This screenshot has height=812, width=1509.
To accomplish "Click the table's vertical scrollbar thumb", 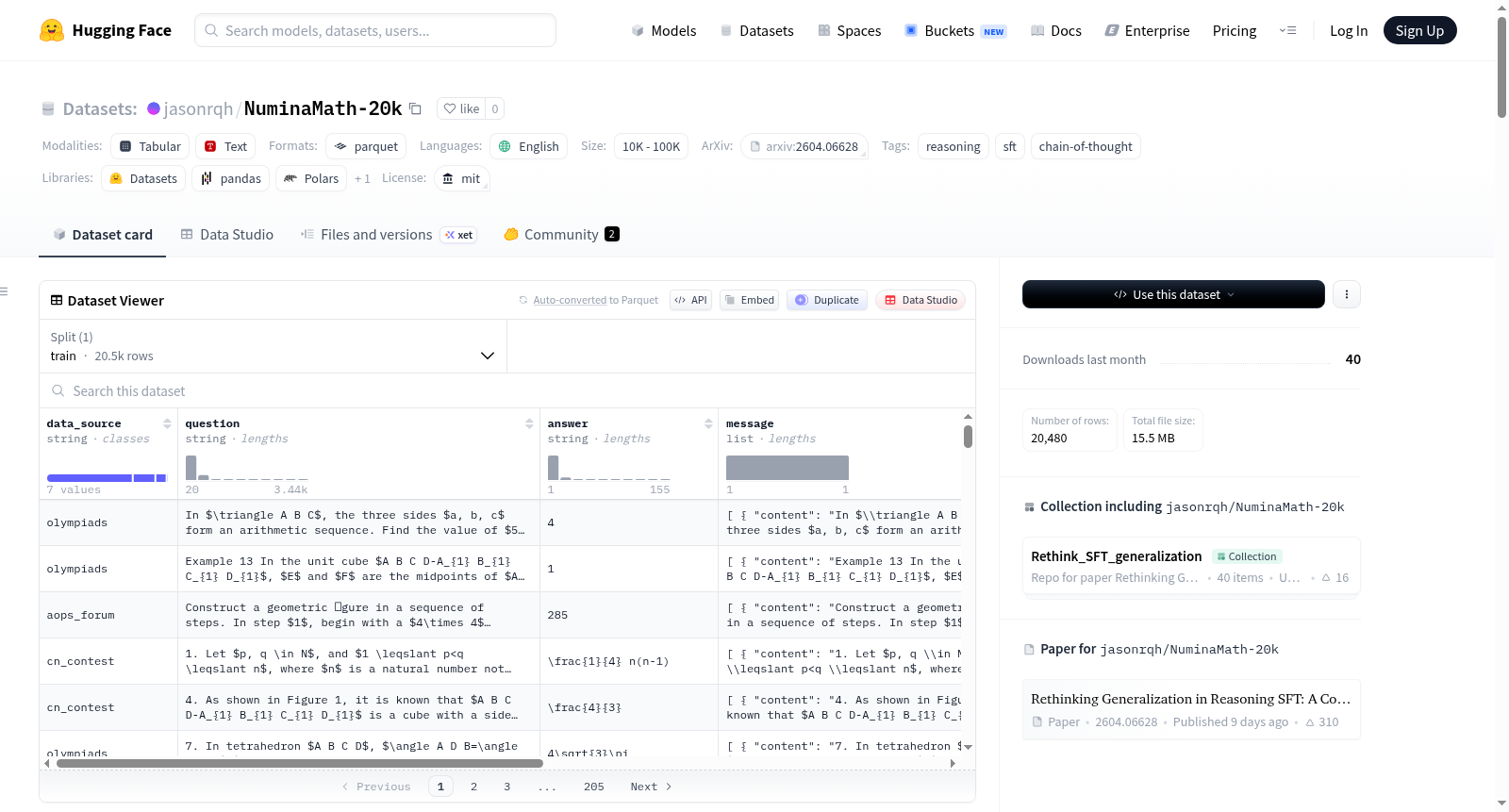I will coord(968,437).
